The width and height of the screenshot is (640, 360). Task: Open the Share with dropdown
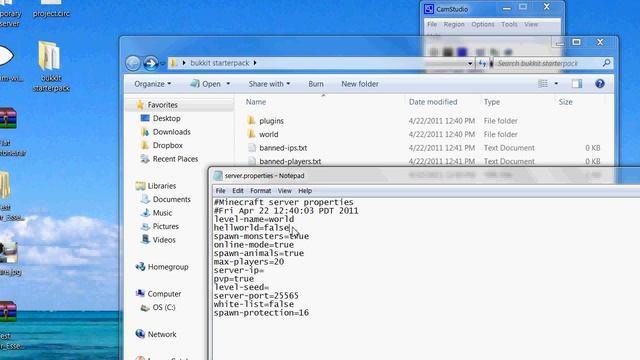269,84
